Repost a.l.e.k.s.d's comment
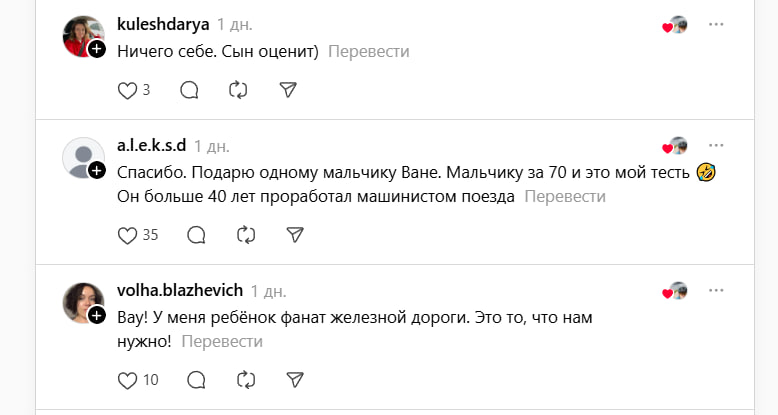This screenshot has height=415, width=778. 246,235
